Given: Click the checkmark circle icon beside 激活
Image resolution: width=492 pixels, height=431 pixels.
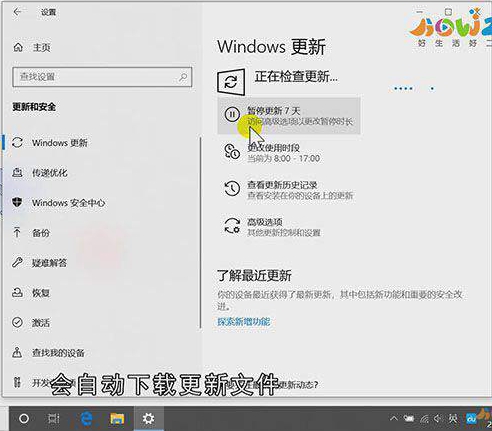Looking at the screenshot, I should (x=17, y=322).
